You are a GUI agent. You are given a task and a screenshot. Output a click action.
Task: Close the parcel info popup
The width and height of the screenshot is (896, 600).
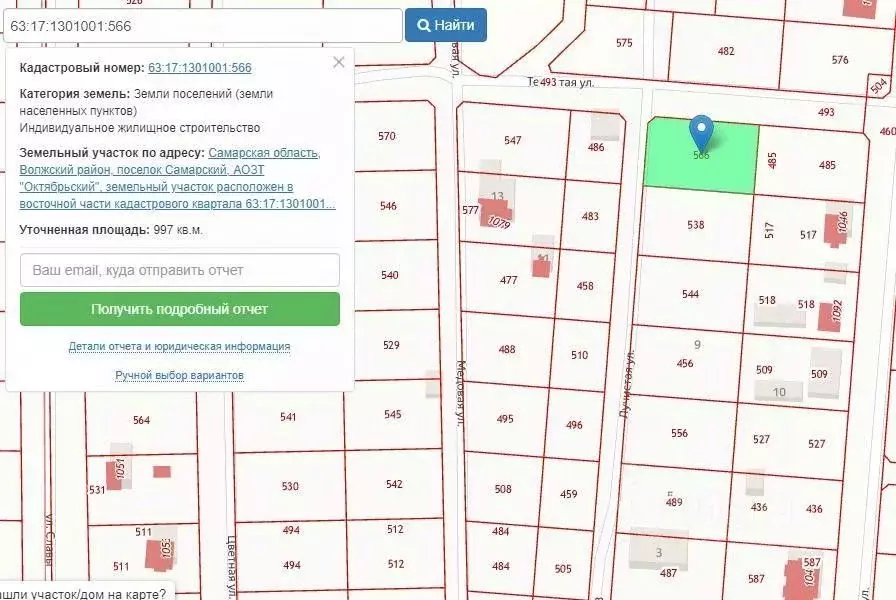(x=339, y=62)
